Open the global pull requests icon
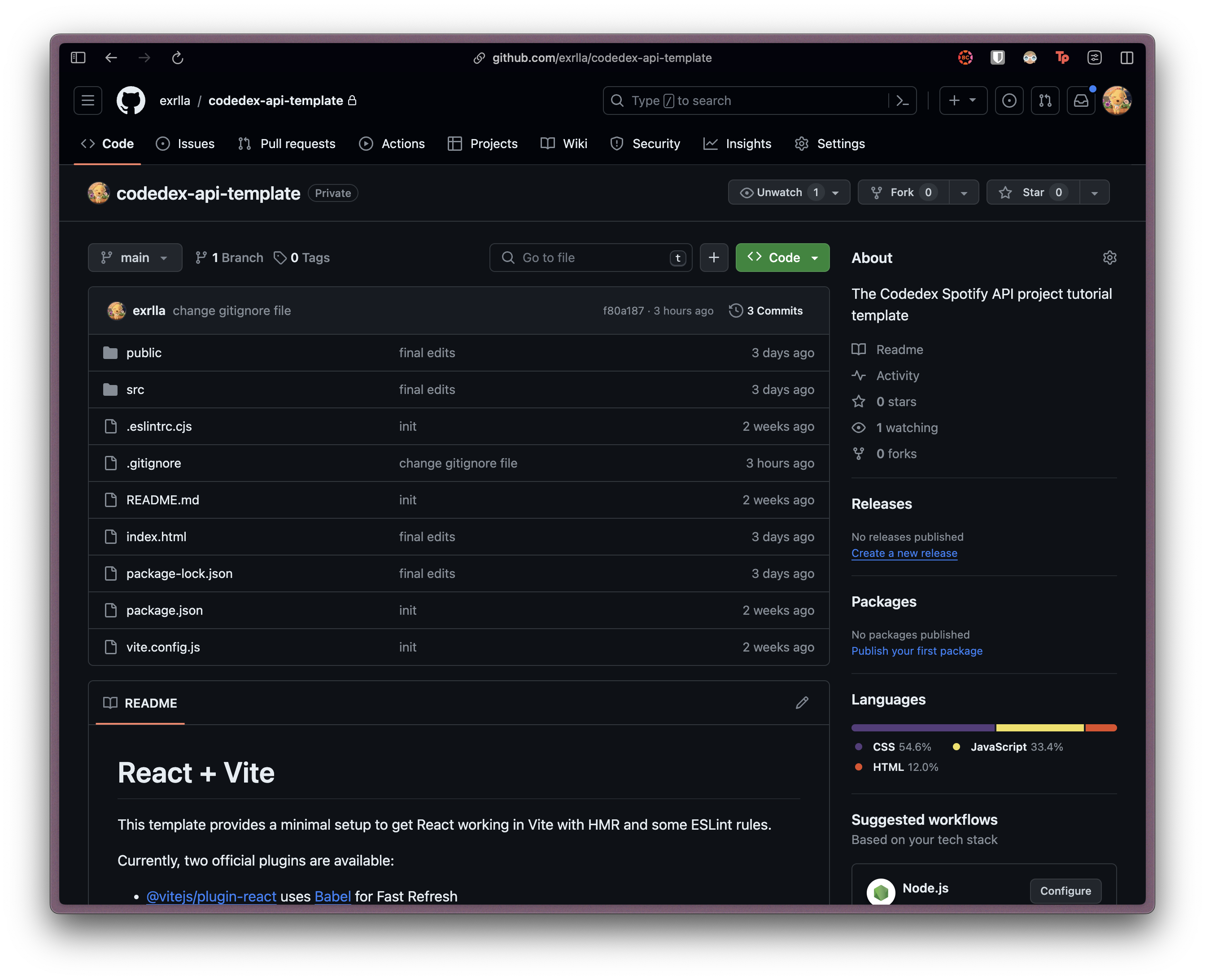1205x980 pixels. click(1045, 101)
